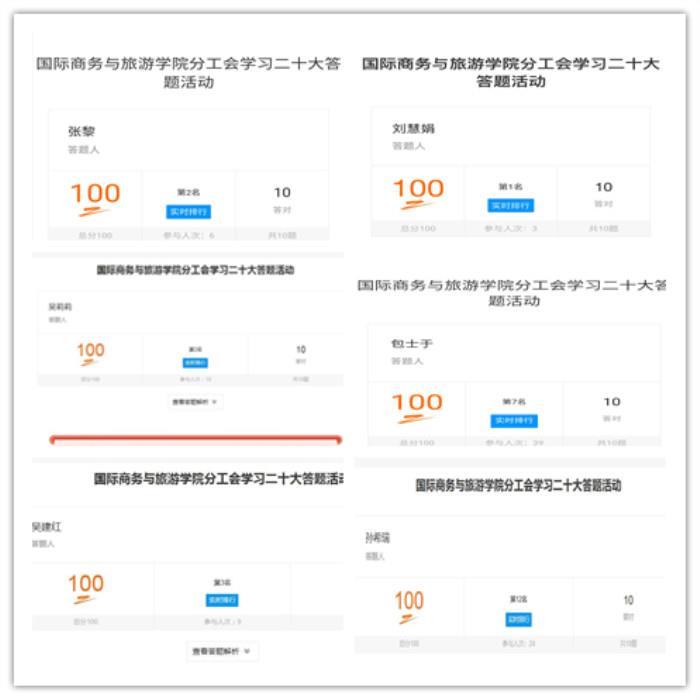The image size is (700, 700).
Task: Click 第1名 rank label in 刘慧娟's card
Action: click(x=510, y=186)
